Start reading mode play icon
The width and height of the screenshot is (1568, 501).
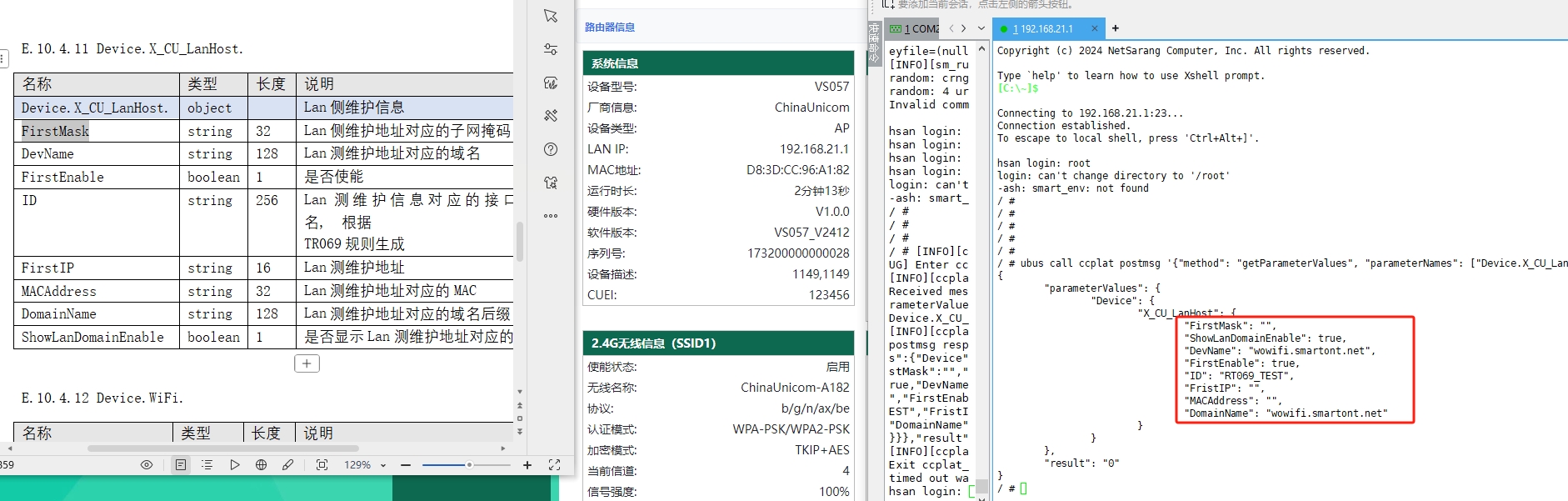coord(235,465)
